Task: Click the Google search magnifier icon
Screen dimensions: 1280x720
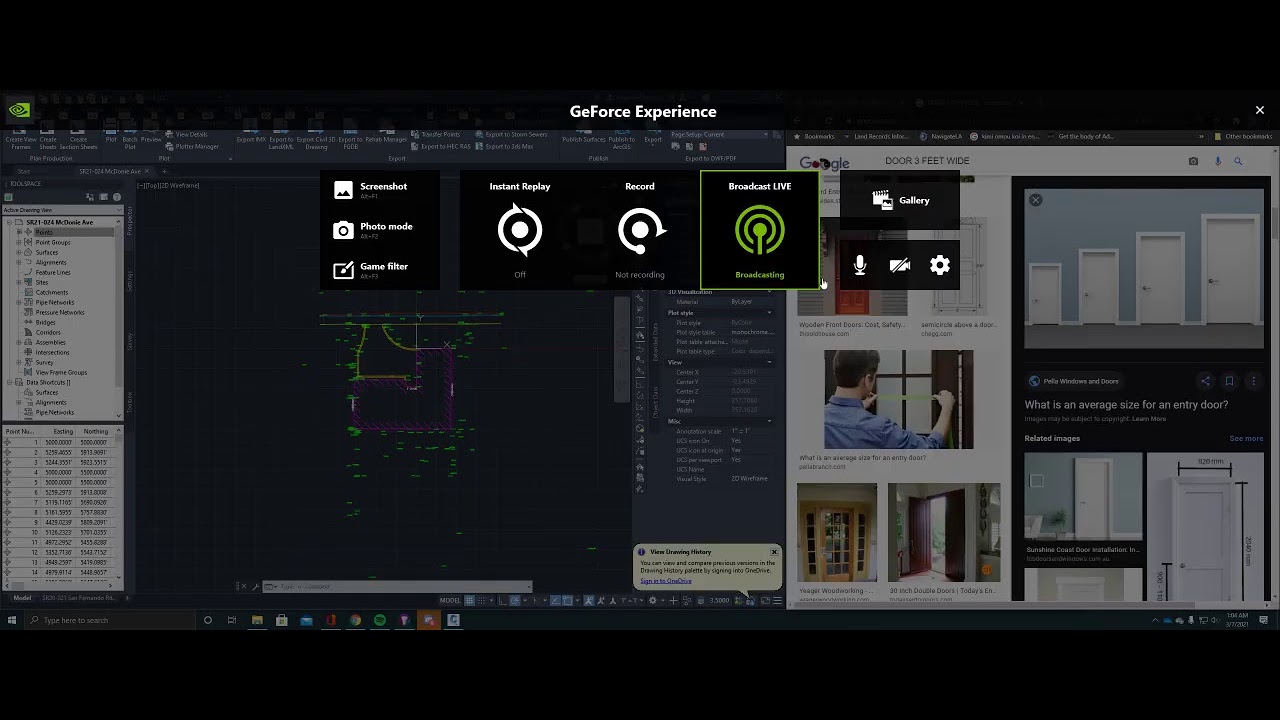Action: (1238, 161)
